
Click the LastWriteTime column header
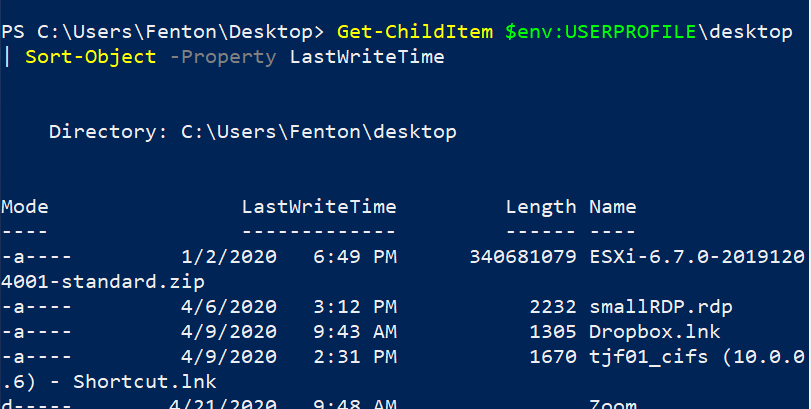pyautogui.click(x=319, y=207)
